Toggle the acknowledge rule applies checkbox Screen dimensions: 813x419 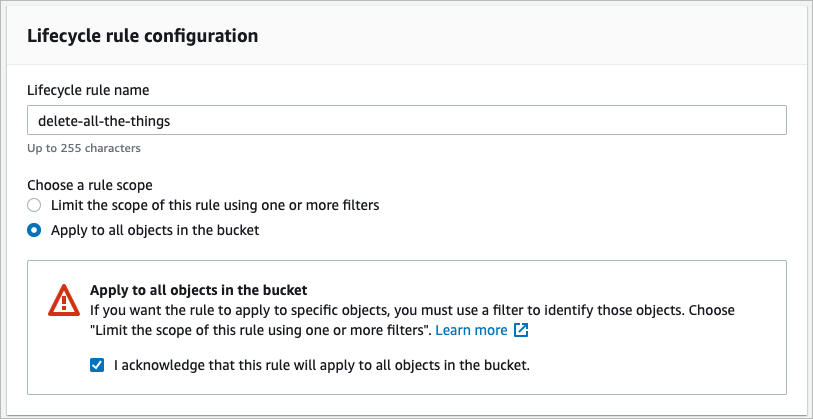point(97,365)
